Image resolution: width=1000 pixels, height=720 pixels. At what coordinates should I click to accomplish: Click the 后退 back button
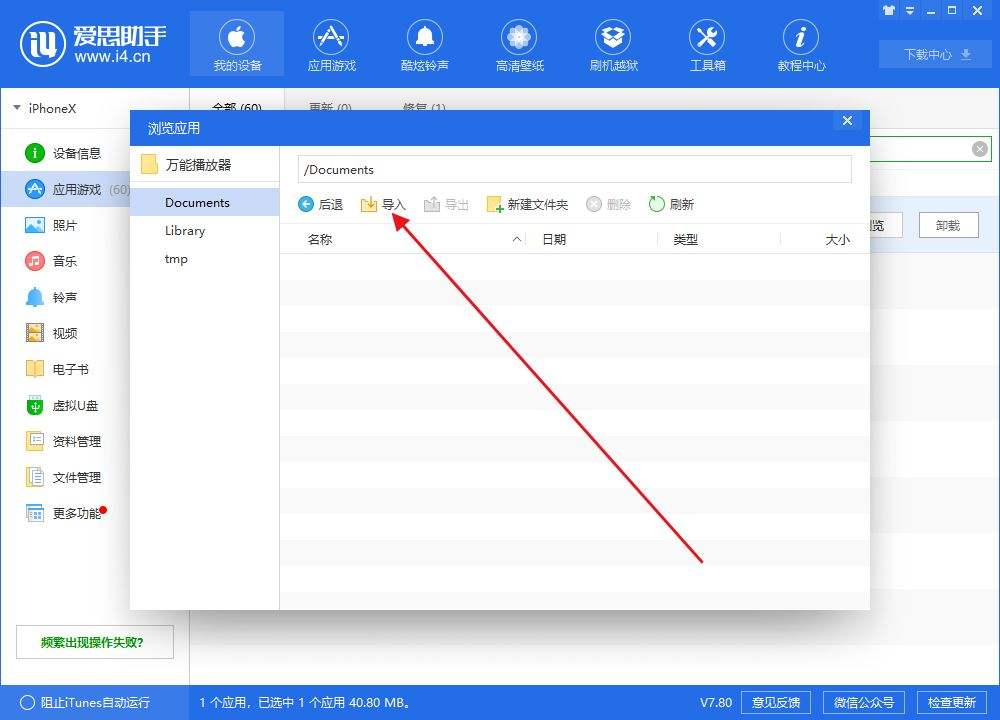321,204
